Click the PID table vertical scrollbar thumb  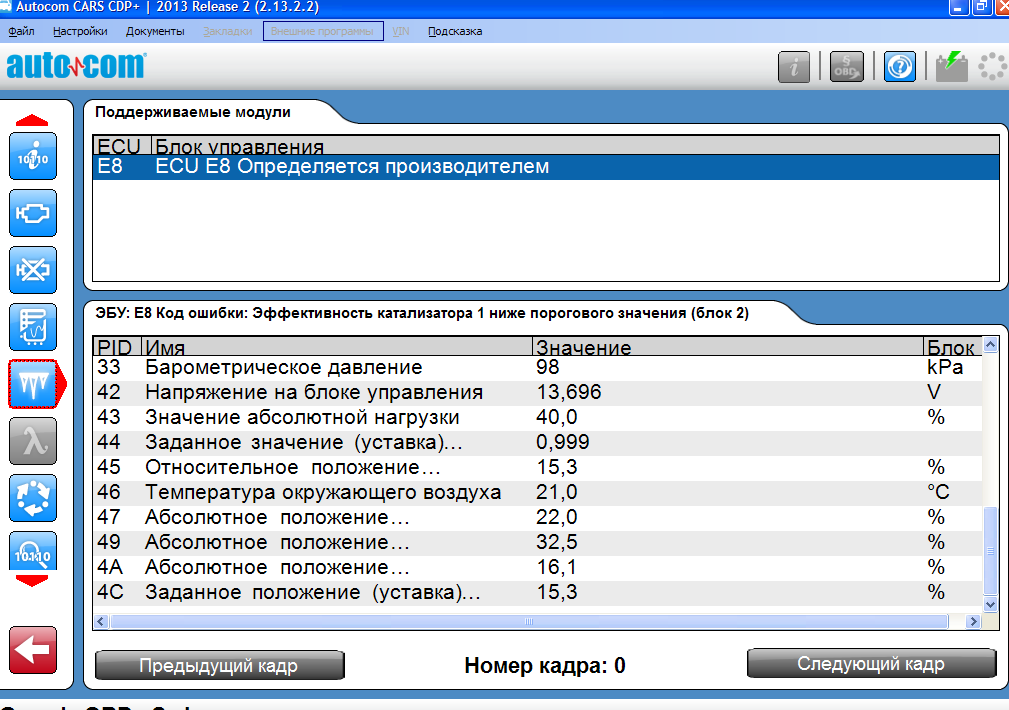point(990,548)
